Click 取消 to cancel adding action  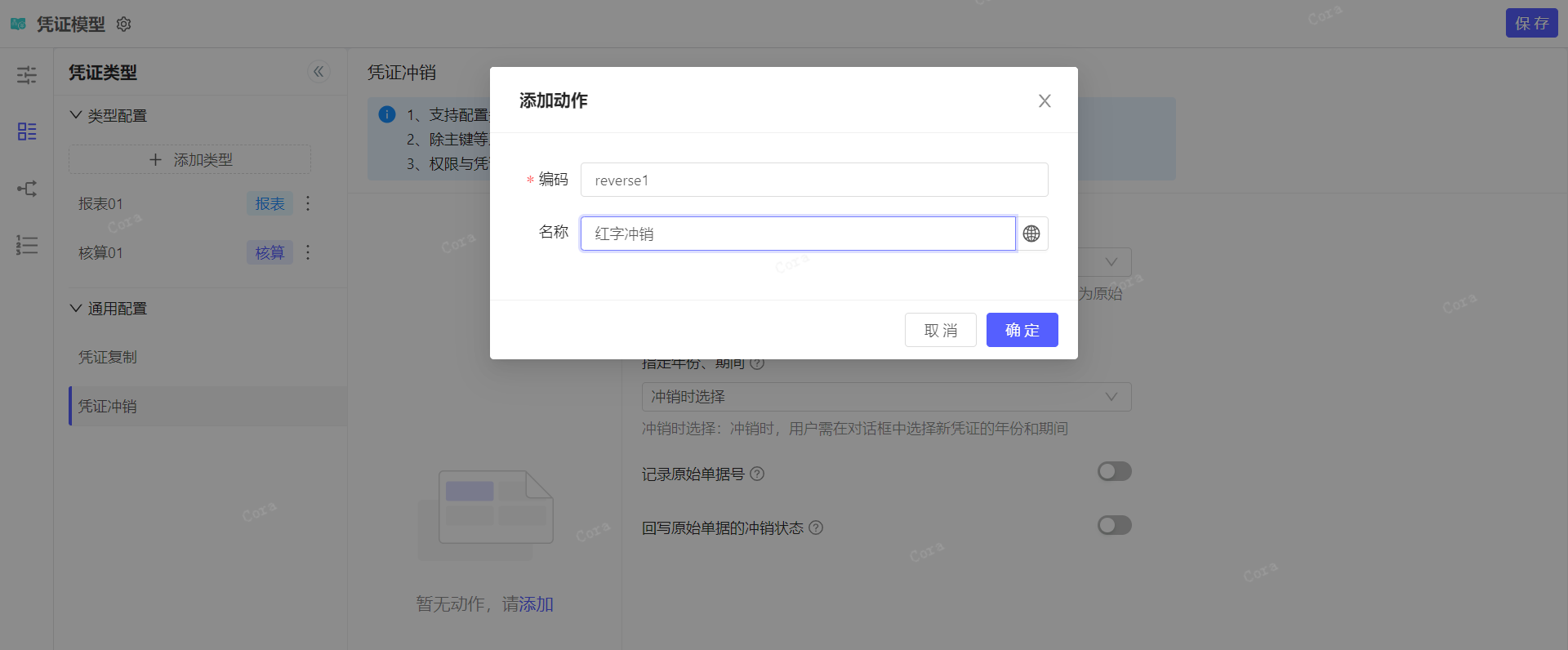[x=940, y=330]
